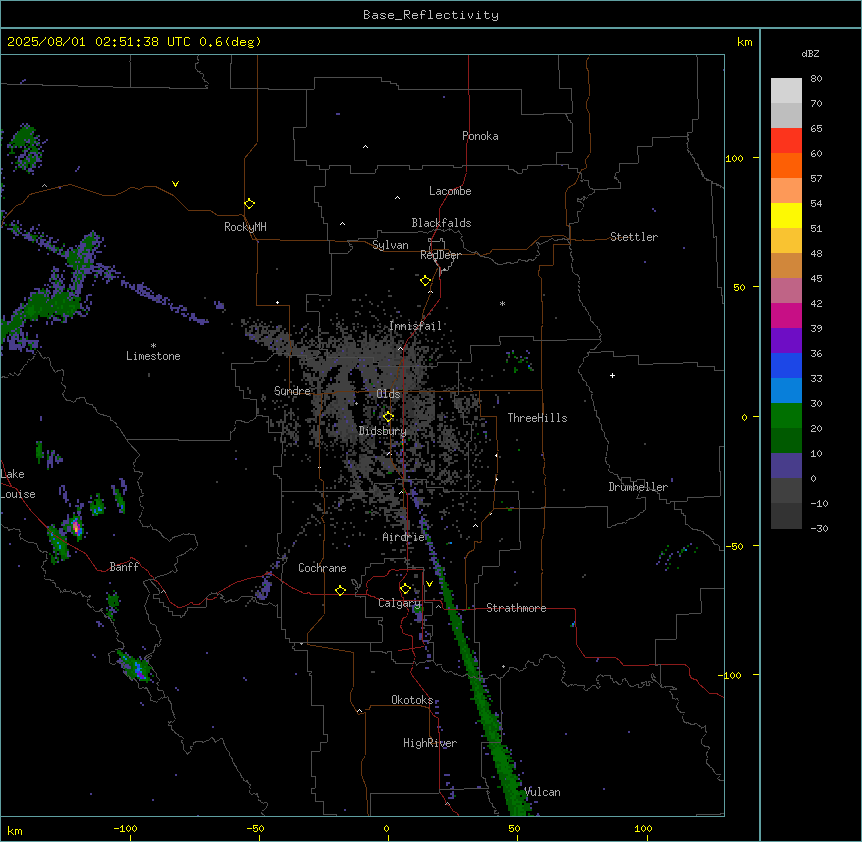Click the yellow diamond marker between Olds and Didsbury
This screenshot has height=842, width=862.
tap(388, 417)
